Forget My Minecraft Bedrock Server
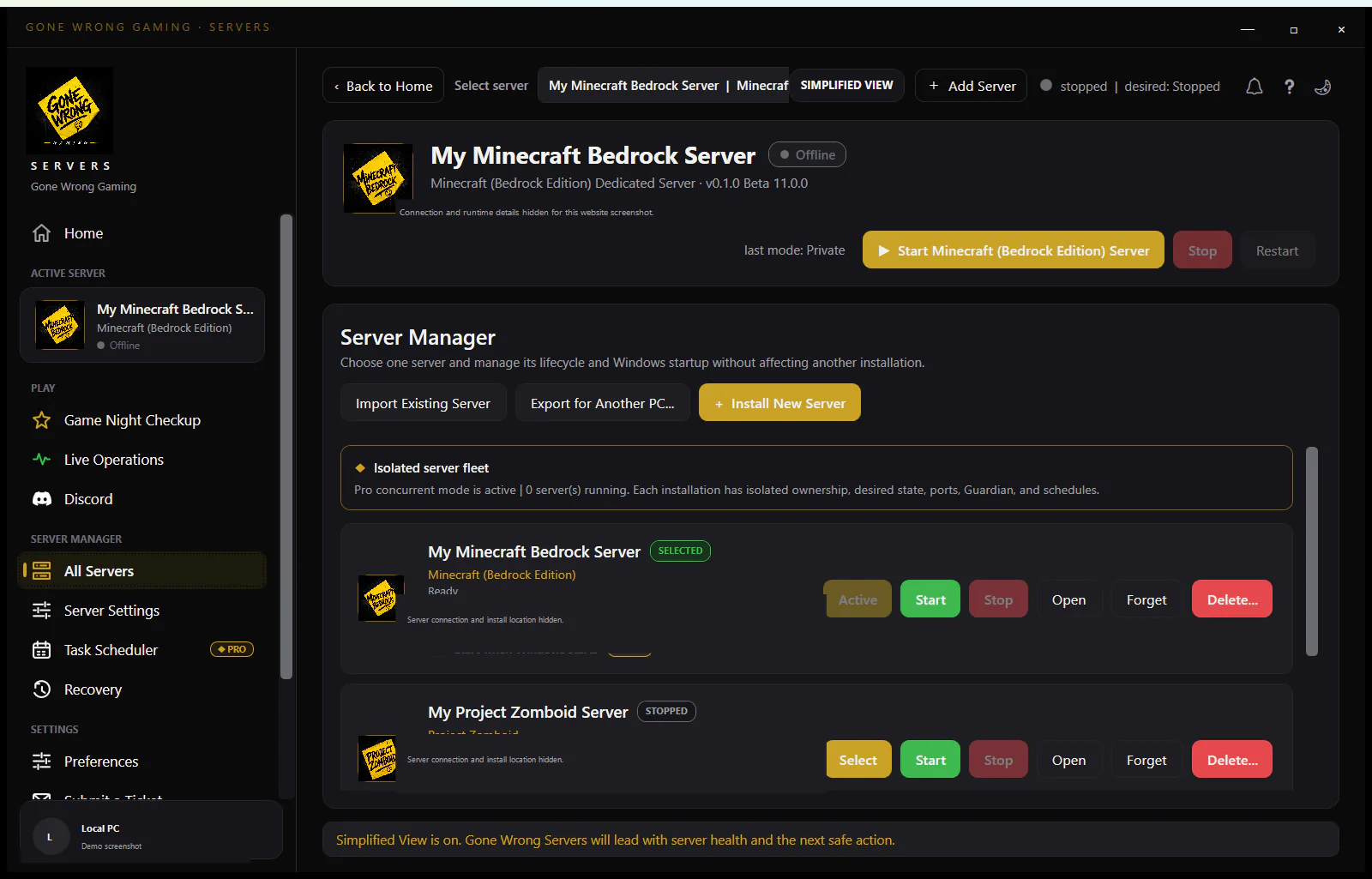The width and height of the screenshot is (1372, 879). click(1146, 599)
